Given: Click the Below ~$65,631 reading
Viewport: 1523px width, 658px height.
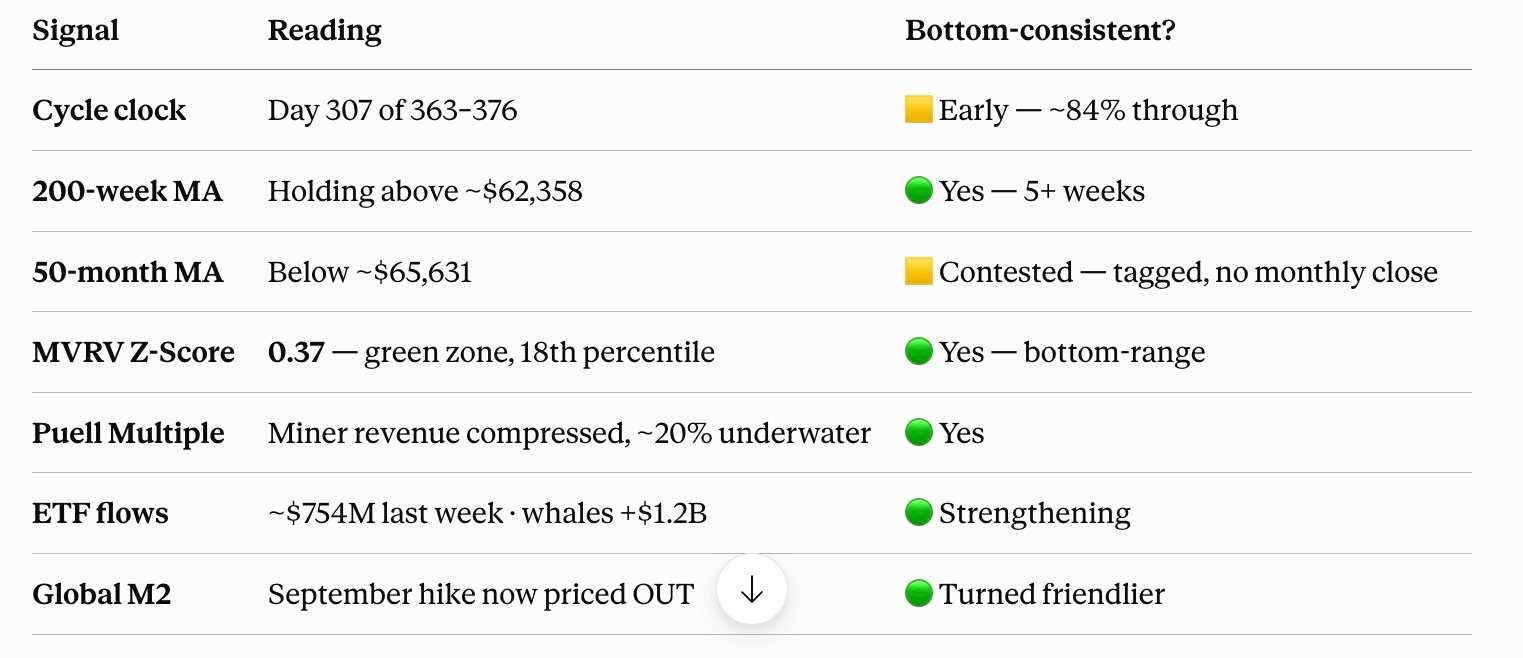Looking at the screenshot, I should (370, 271).
